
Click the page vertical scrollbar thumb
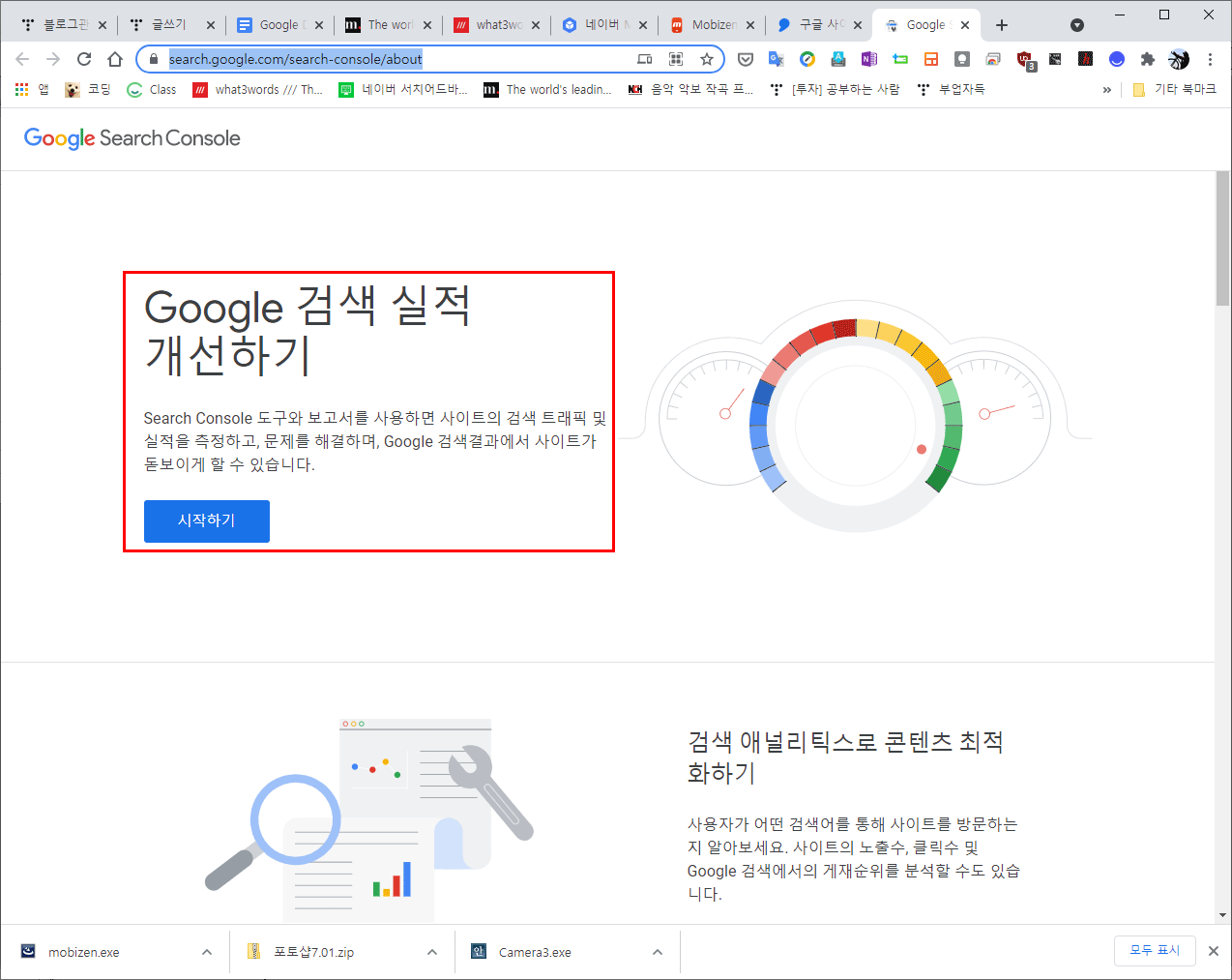(x=1223, y=239)
